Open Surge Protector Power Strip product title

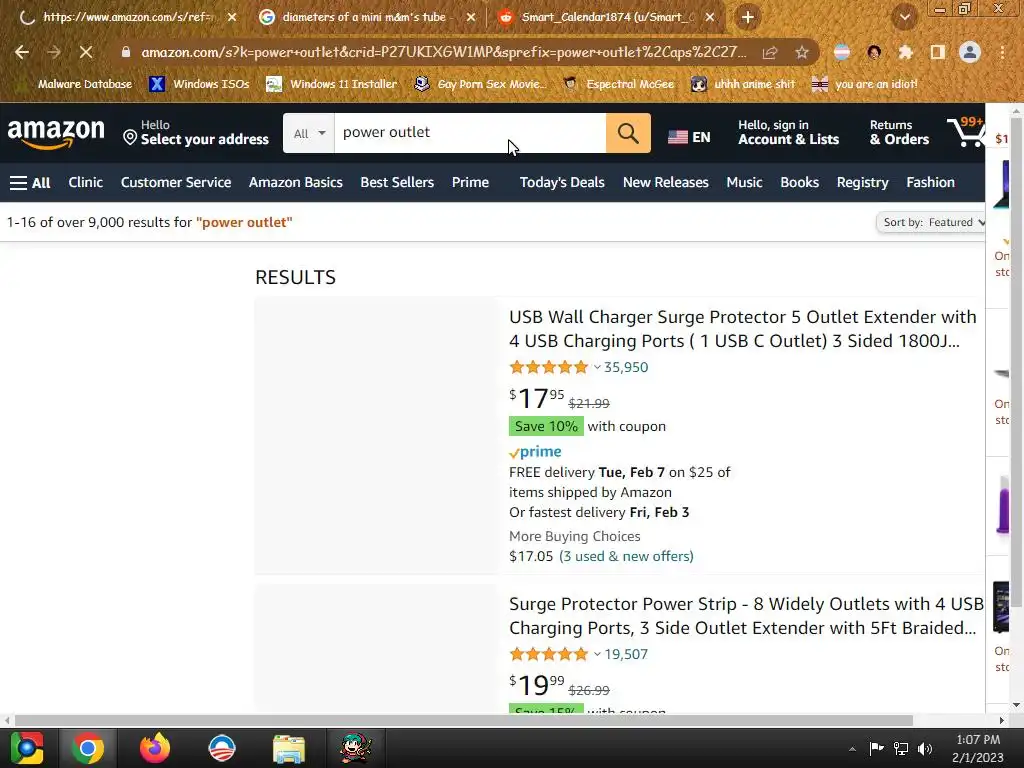point(746,616)
